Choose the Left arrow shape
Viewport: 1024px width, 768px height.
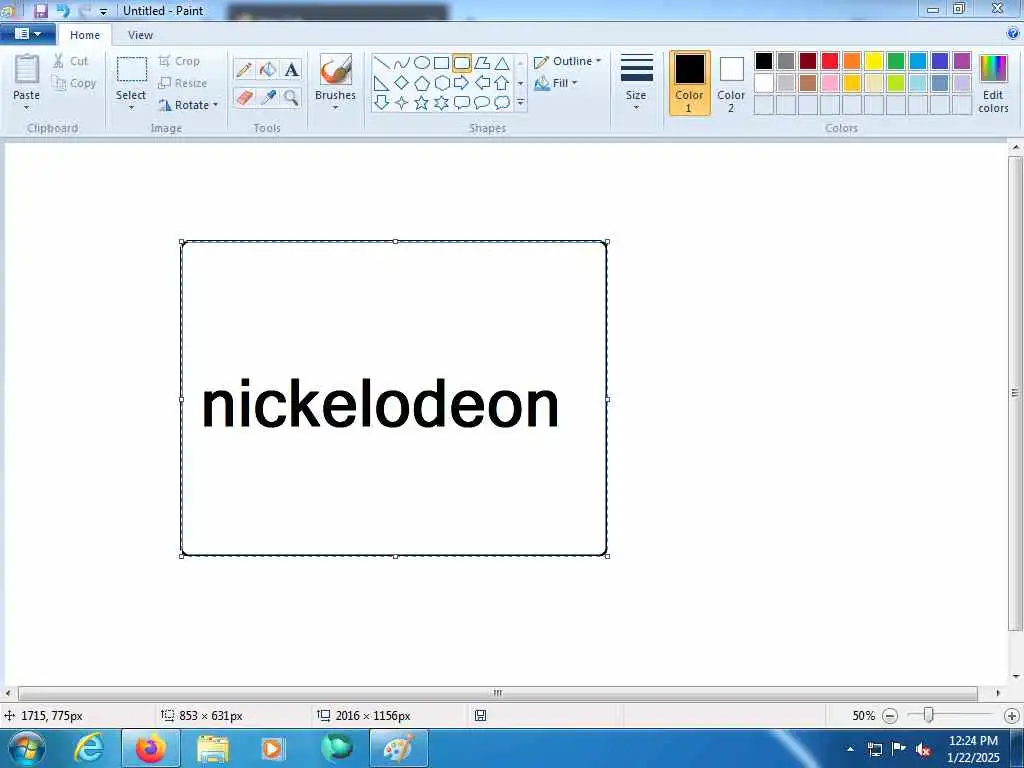482,83
